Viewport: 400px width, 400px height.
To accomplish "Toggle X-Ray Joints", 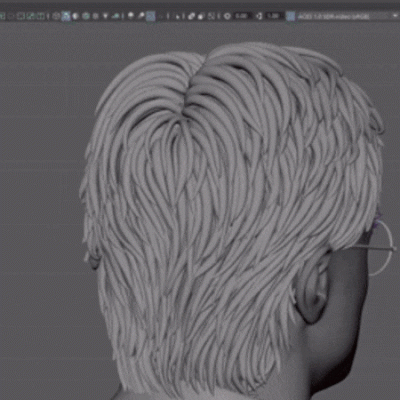I will point(211,16).
